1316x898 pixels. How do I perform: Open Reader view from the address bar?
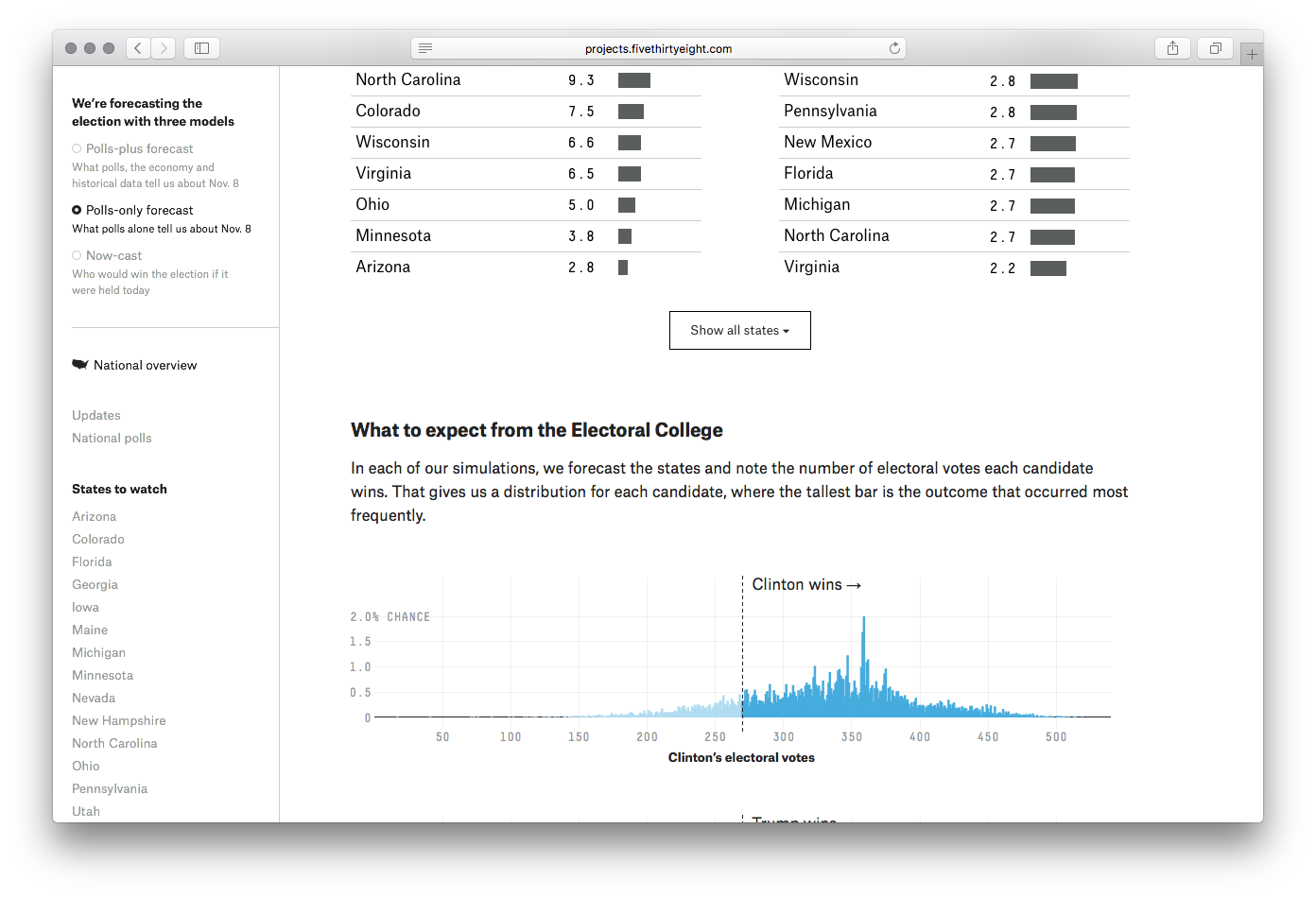click(x=425, y=47)
